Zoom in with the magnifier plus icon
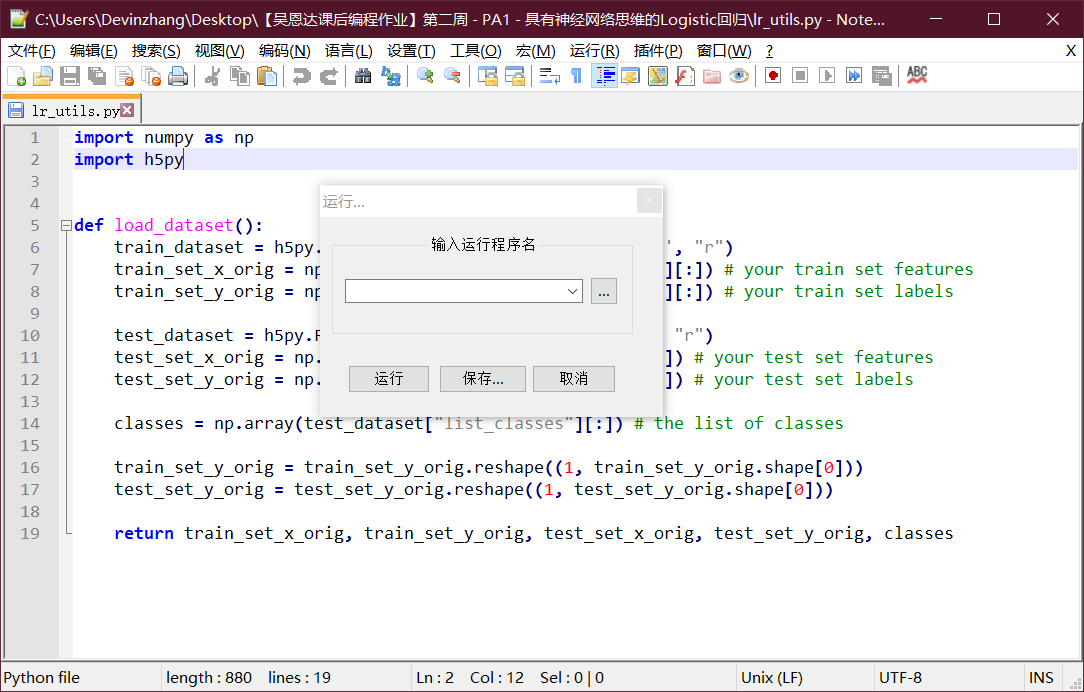Screen dimensions: 1084x692 425,76
